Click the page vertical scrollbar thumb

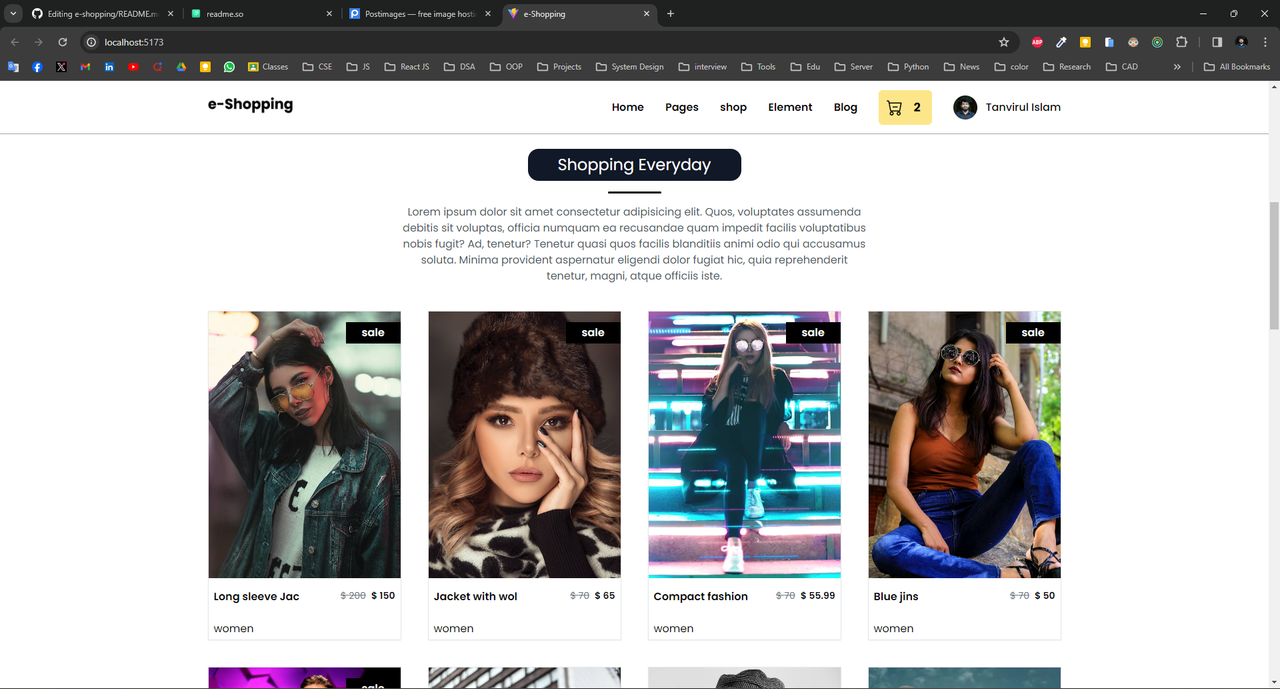(x=1274, y=265)
